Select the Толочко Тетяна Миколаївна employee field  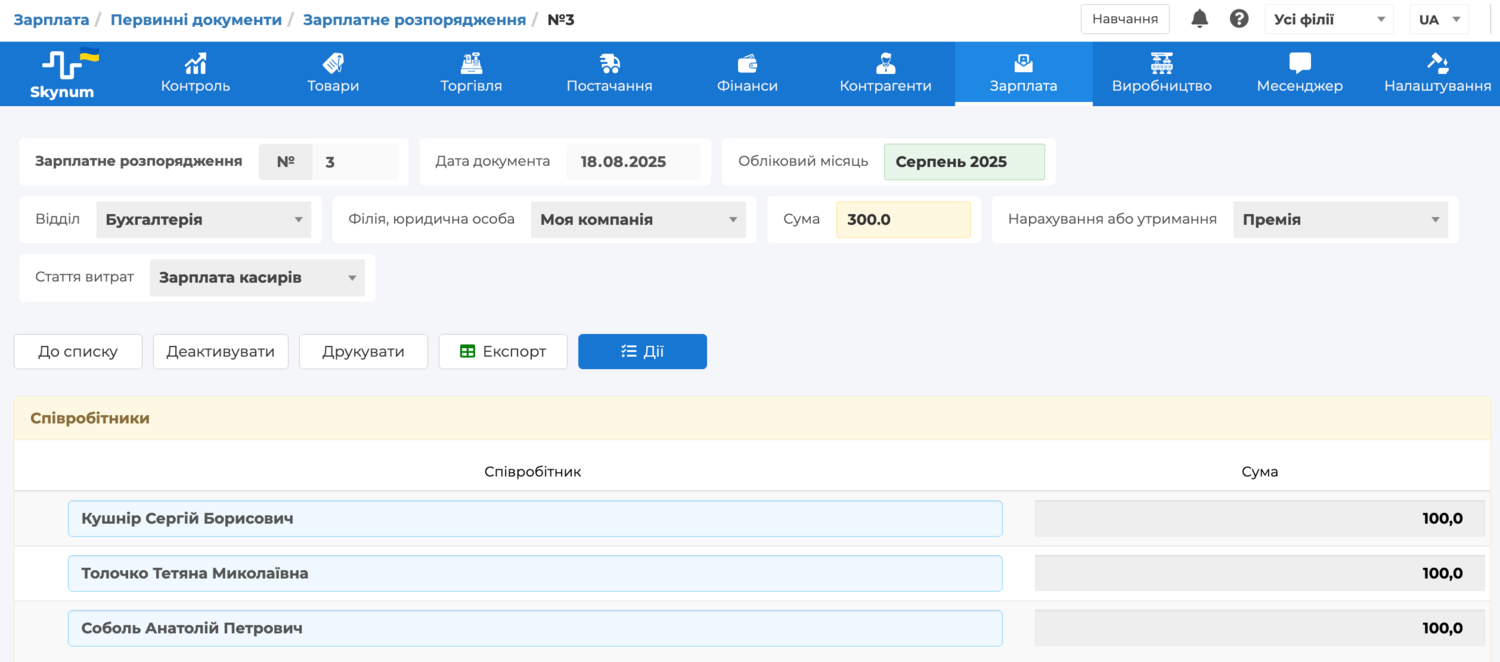tap(535, 574)
